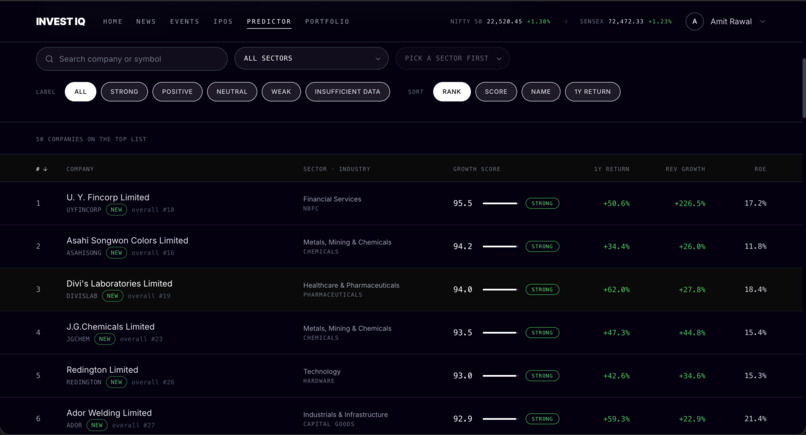This screenshot has width=806, height=435.
Task: Click the NEW badge on REDINGTON
Action: point(116,382)
